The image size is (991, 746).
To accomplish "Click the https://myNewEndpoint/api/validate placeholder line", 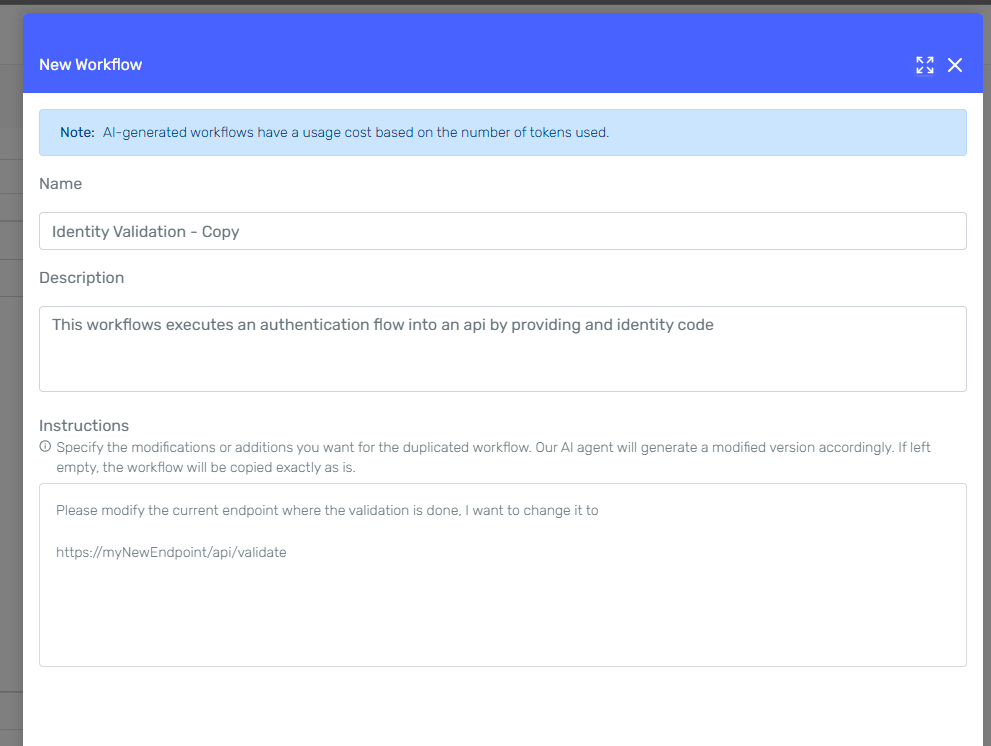I will point(171,552).
